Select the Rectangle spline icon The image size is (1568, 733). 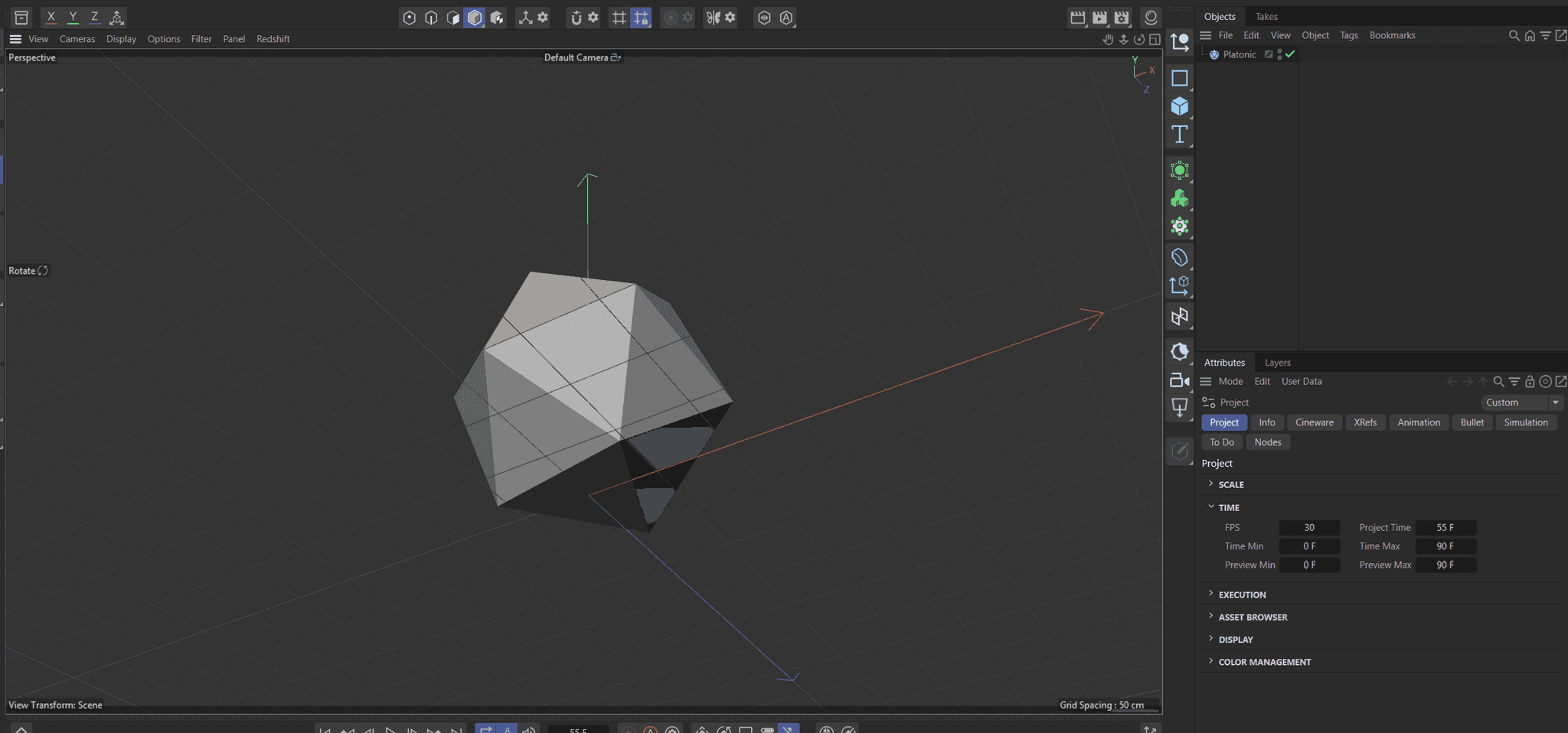1179,78
